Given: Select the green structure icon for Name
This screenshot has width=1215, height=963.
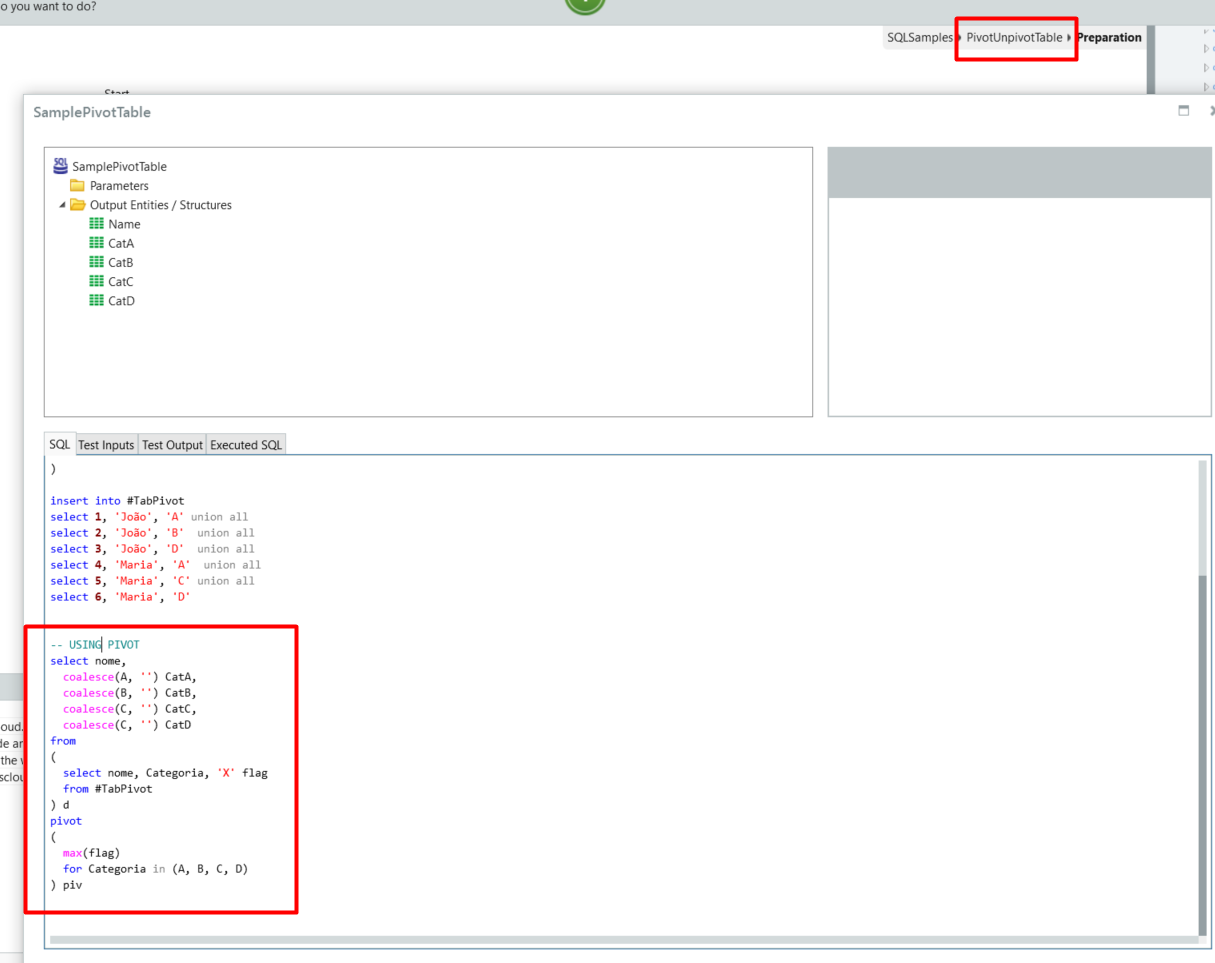Looking at the screenshot, I should [95, 223].
